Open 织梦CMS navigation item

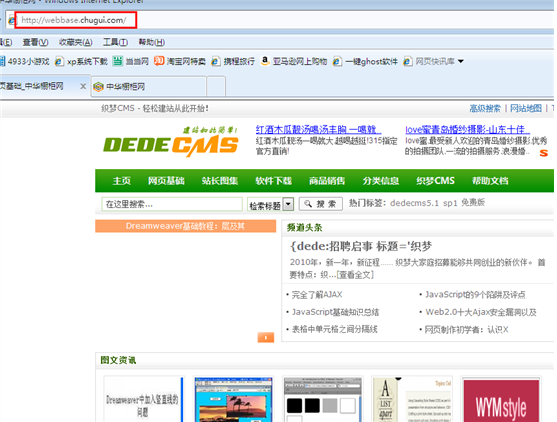[x=436, y=181]
